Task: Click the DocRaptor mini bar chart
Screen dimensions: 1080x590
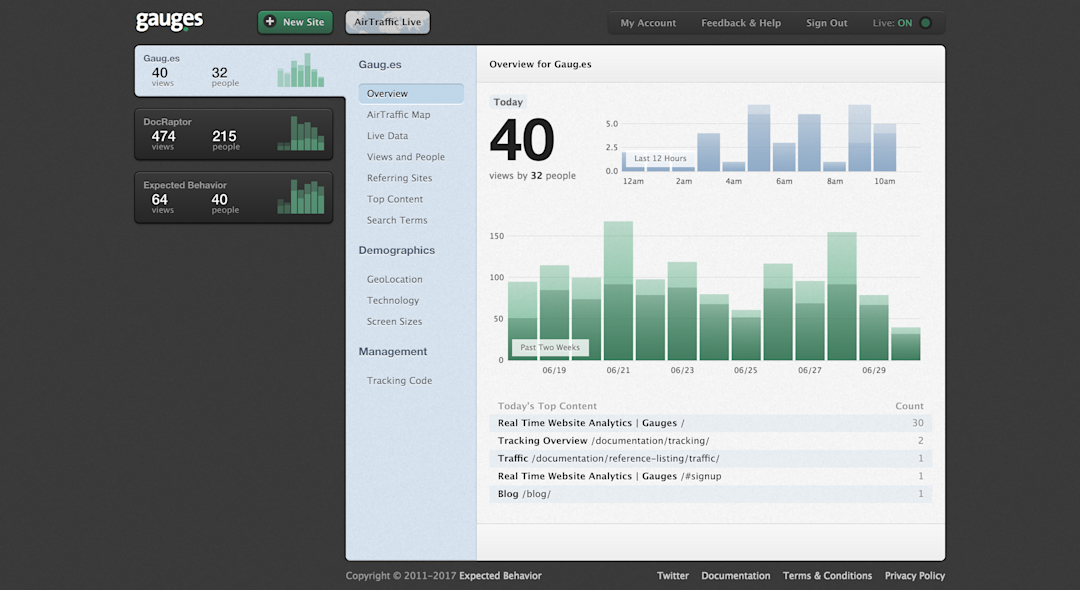Action: point(300,134)
